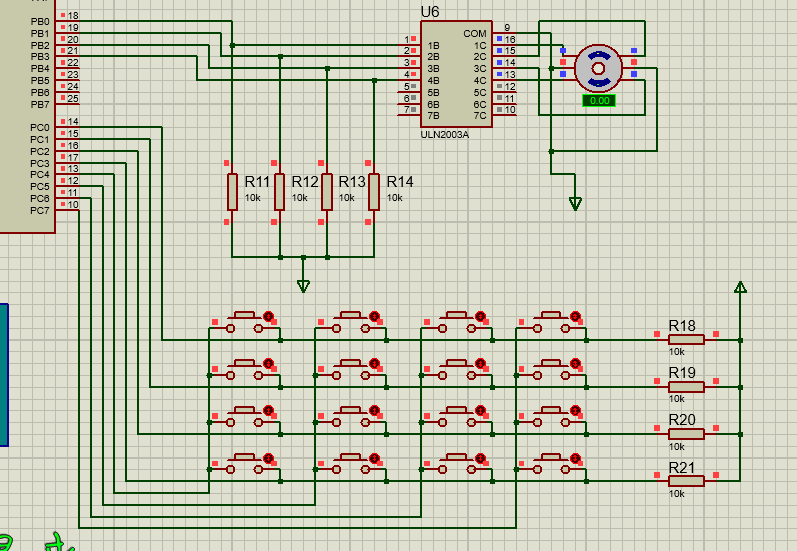This screenshot has width=797, height=551.
Task: Click the PC7 pin label
Action: [x=40, y=210]
